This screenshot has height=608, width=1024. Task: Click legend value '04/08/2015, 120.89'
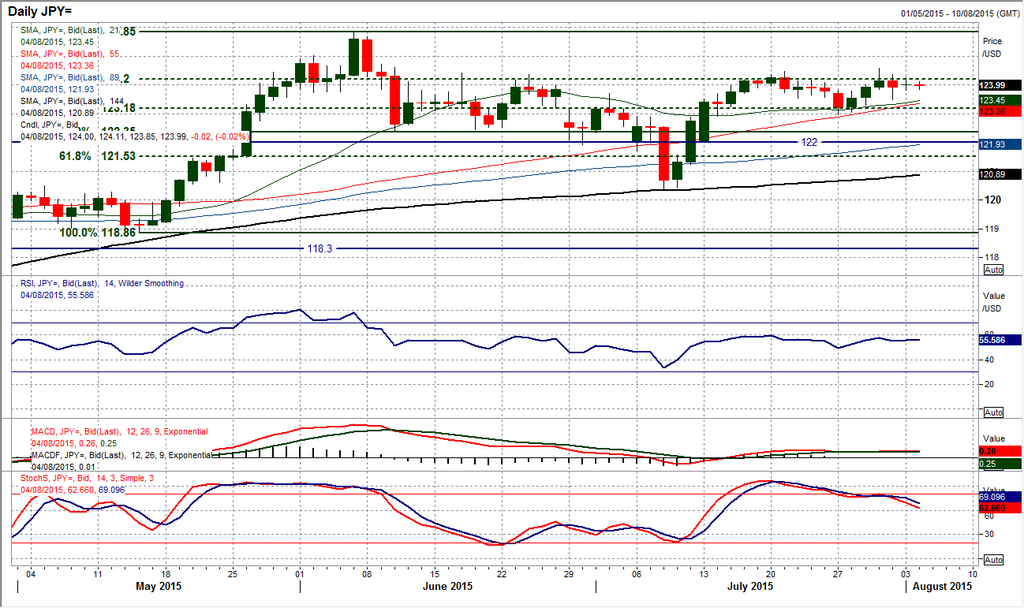click(57, 113)
